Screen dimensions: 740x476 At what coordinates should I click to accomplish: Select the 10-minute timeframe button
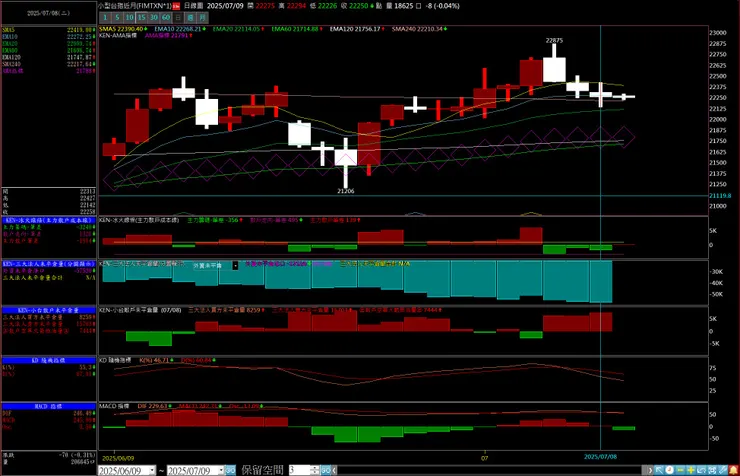129,17
